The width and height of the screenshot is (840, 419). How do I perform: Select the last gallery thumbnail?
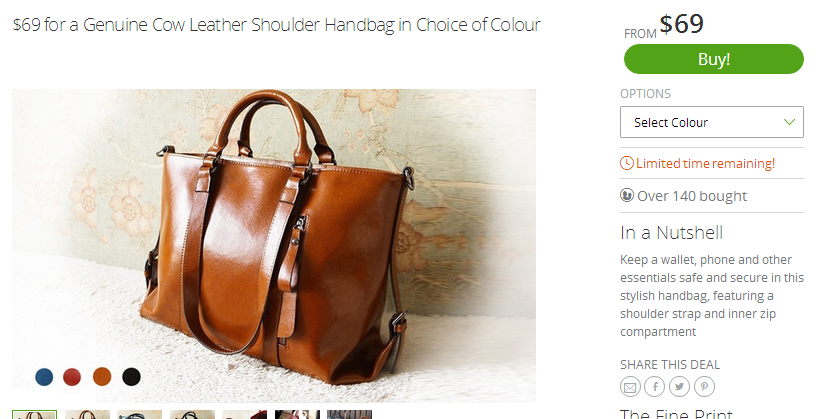coord(350,415)
